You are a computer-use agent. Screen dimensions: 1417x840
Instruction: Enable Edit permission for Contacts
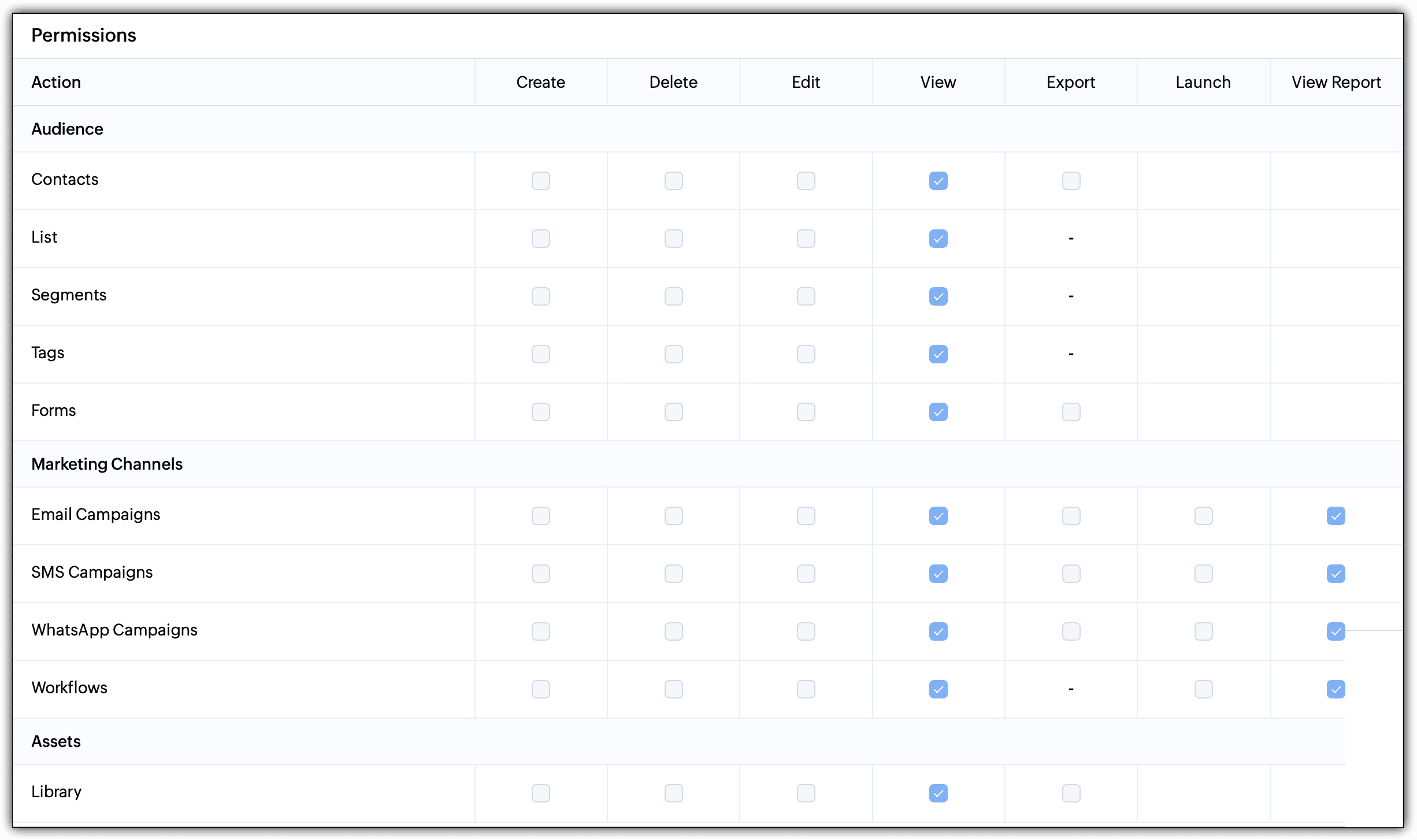coord(806,181)
